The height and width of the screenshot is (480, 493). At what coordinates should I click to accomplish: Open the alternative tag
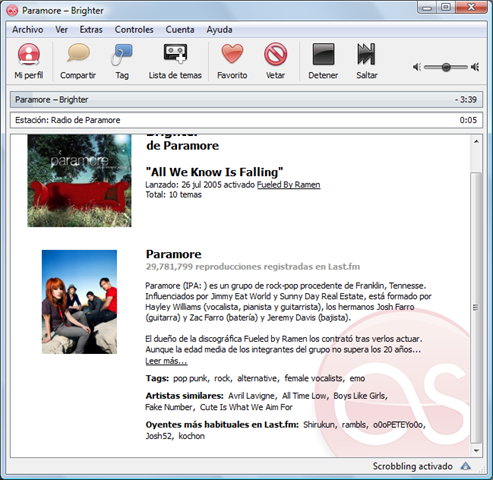click(258, 378)
